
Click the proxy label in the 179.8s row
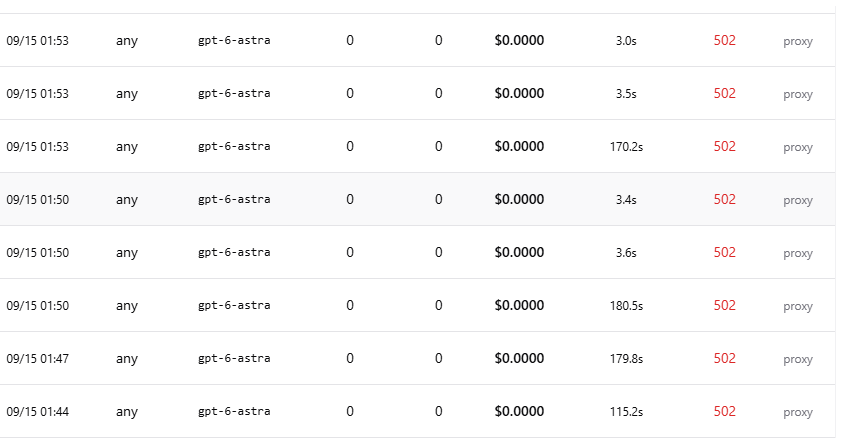tap(798, 359)
